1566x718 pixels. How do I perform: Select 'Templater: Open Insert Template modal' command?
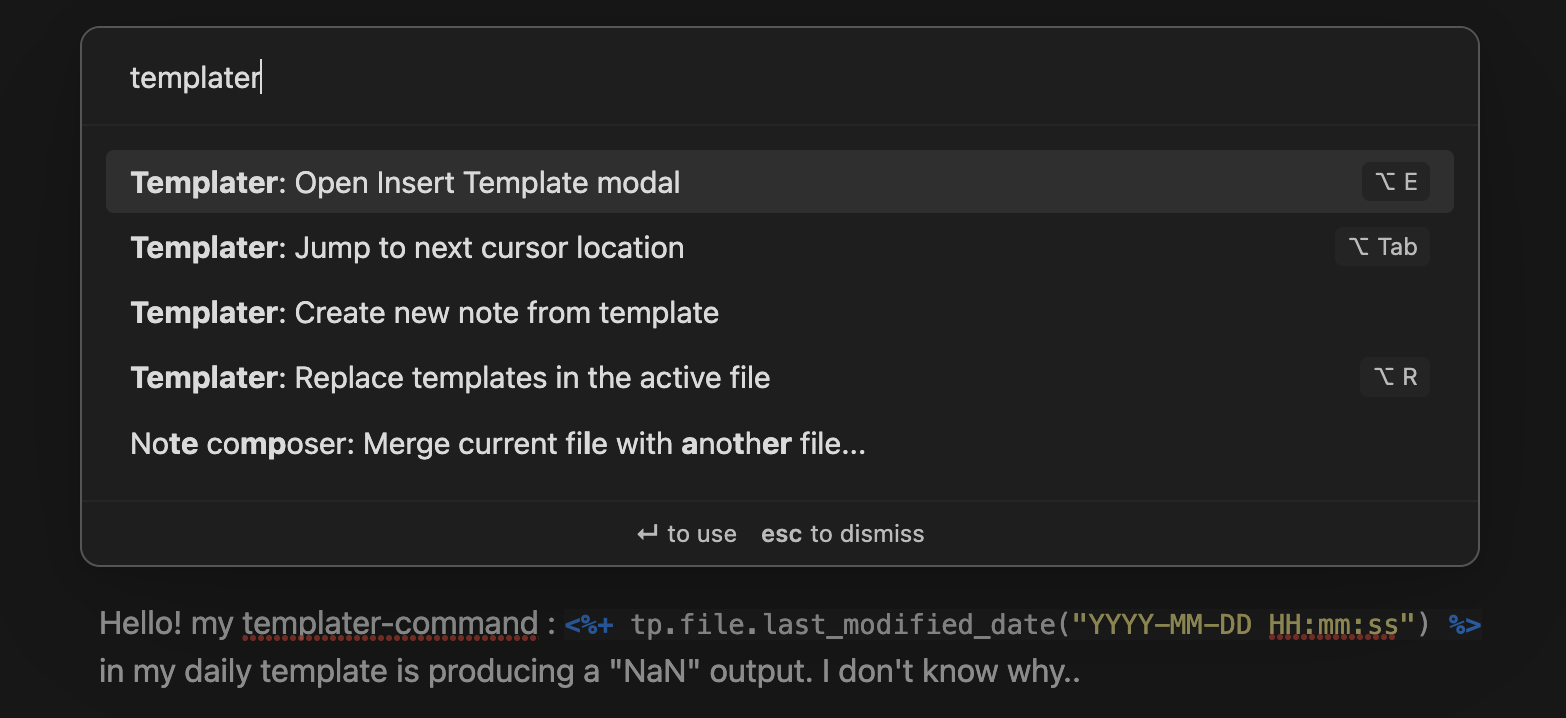pyautogui.click(x=405, y=182)
